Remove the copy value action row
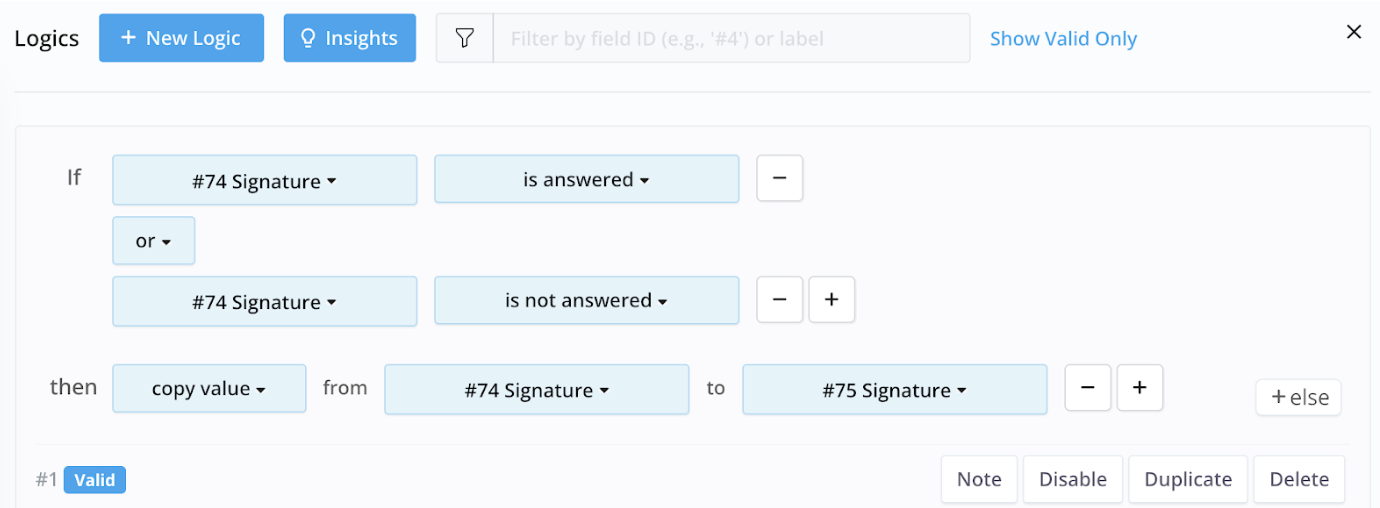This screenshot has width=1380, height=508. [1088, 388]
